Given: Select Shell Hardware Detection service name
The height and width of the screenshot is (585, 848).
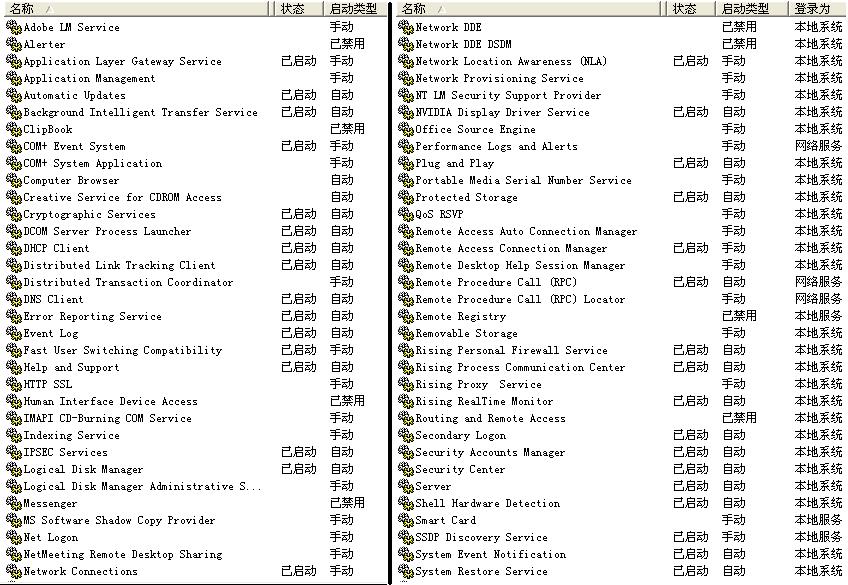Looking at the screenshot, I should point(487,503).
